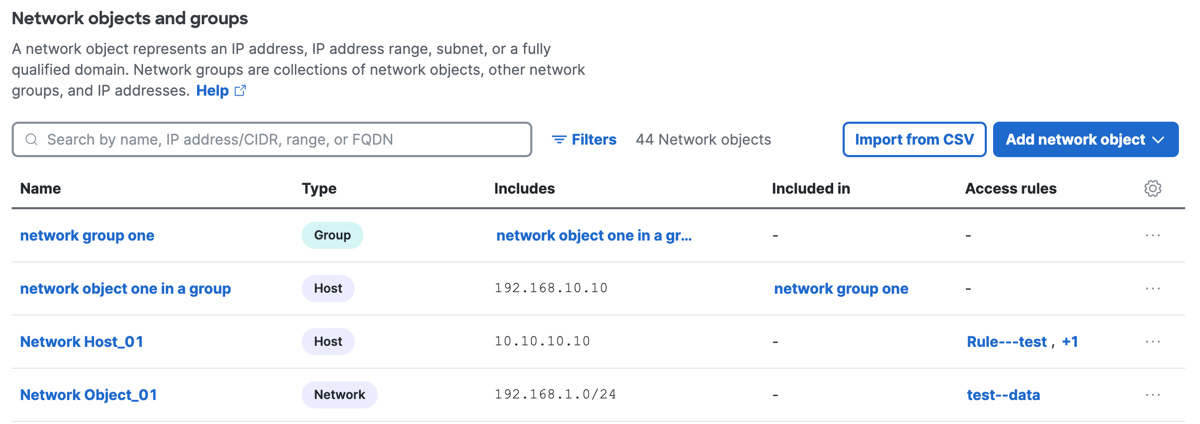The image size is (1200, 424).
Task: Show the +1 additional access rules
Action: pos(1070,341)
